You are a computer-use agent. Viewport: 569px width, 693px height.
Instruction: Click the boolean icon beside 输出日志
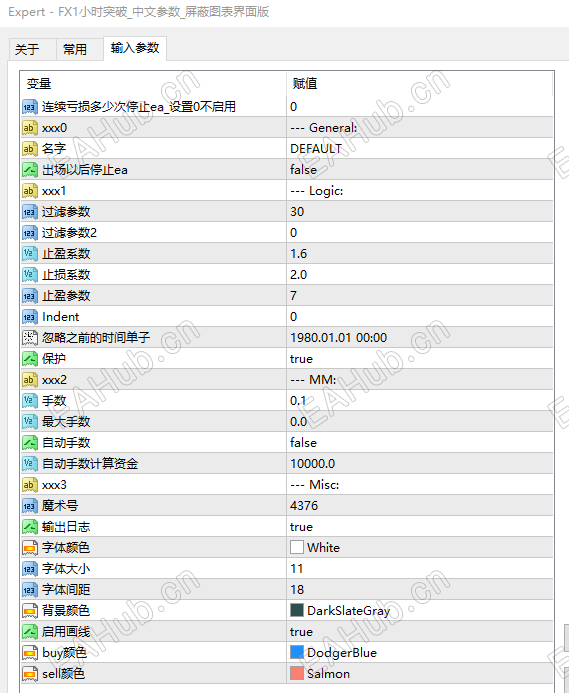tap(30, 527)
